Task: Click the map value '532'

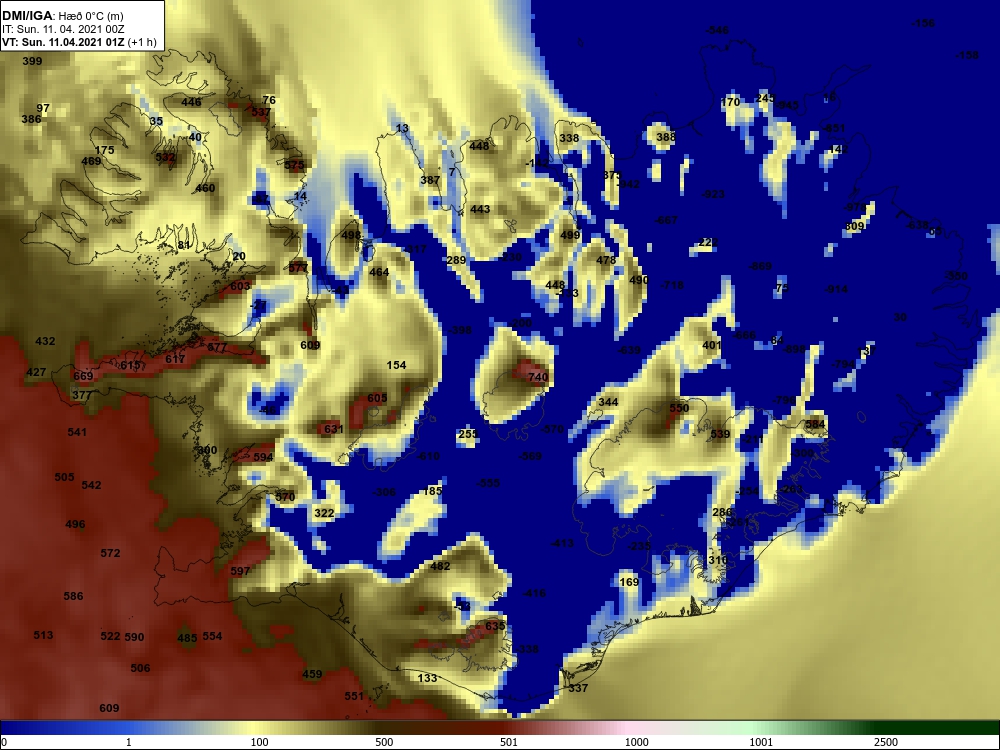Action: [165, 157]
